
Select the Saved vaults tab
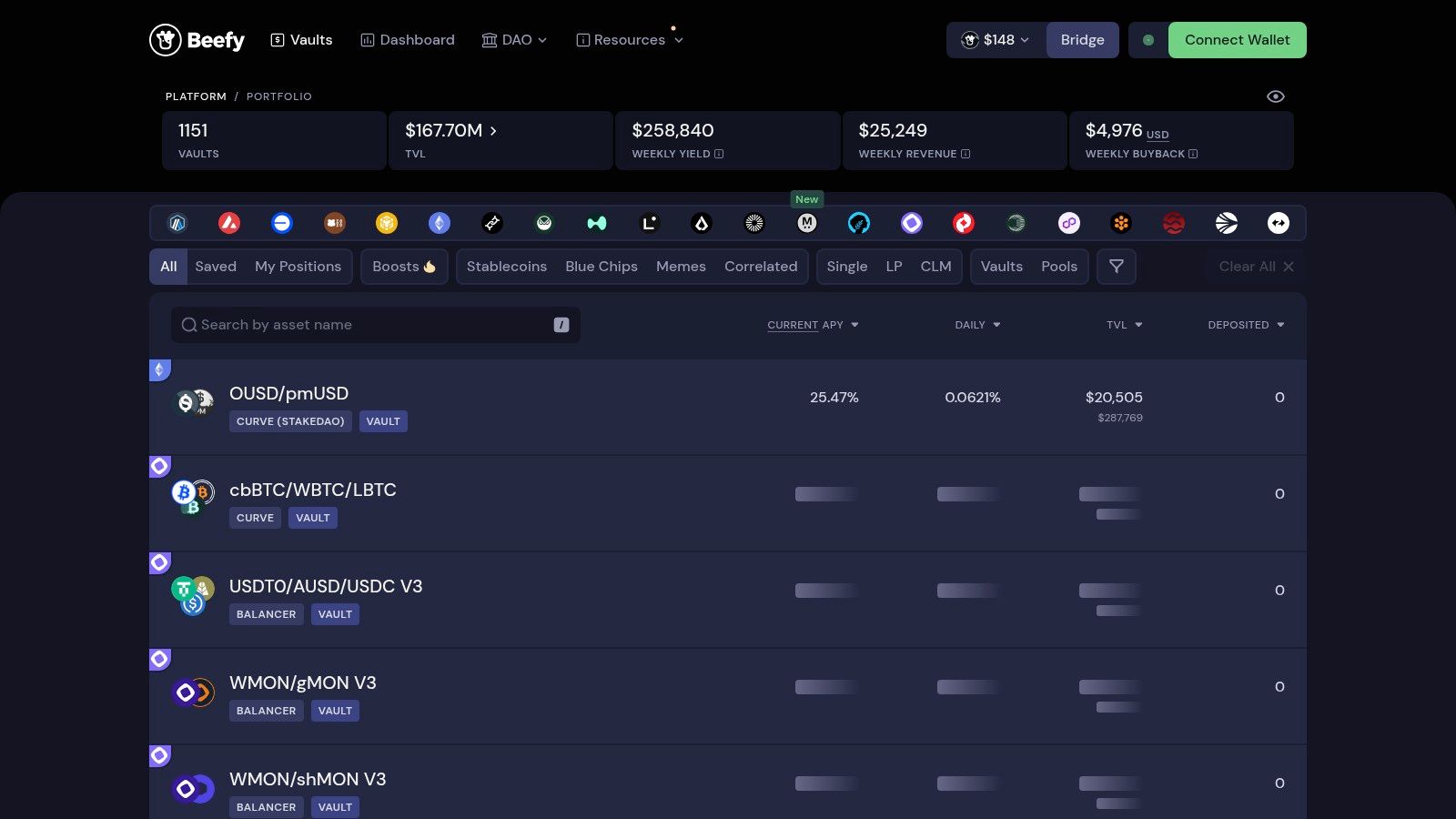(216, 267)
